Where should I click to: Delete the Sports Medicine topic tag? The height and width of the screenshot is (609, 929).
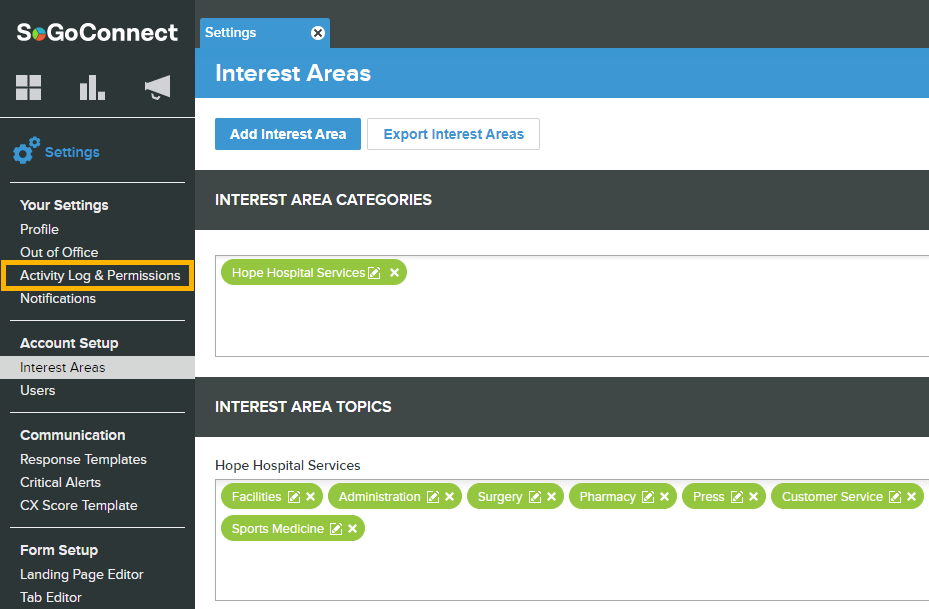(x=353, y=529)
